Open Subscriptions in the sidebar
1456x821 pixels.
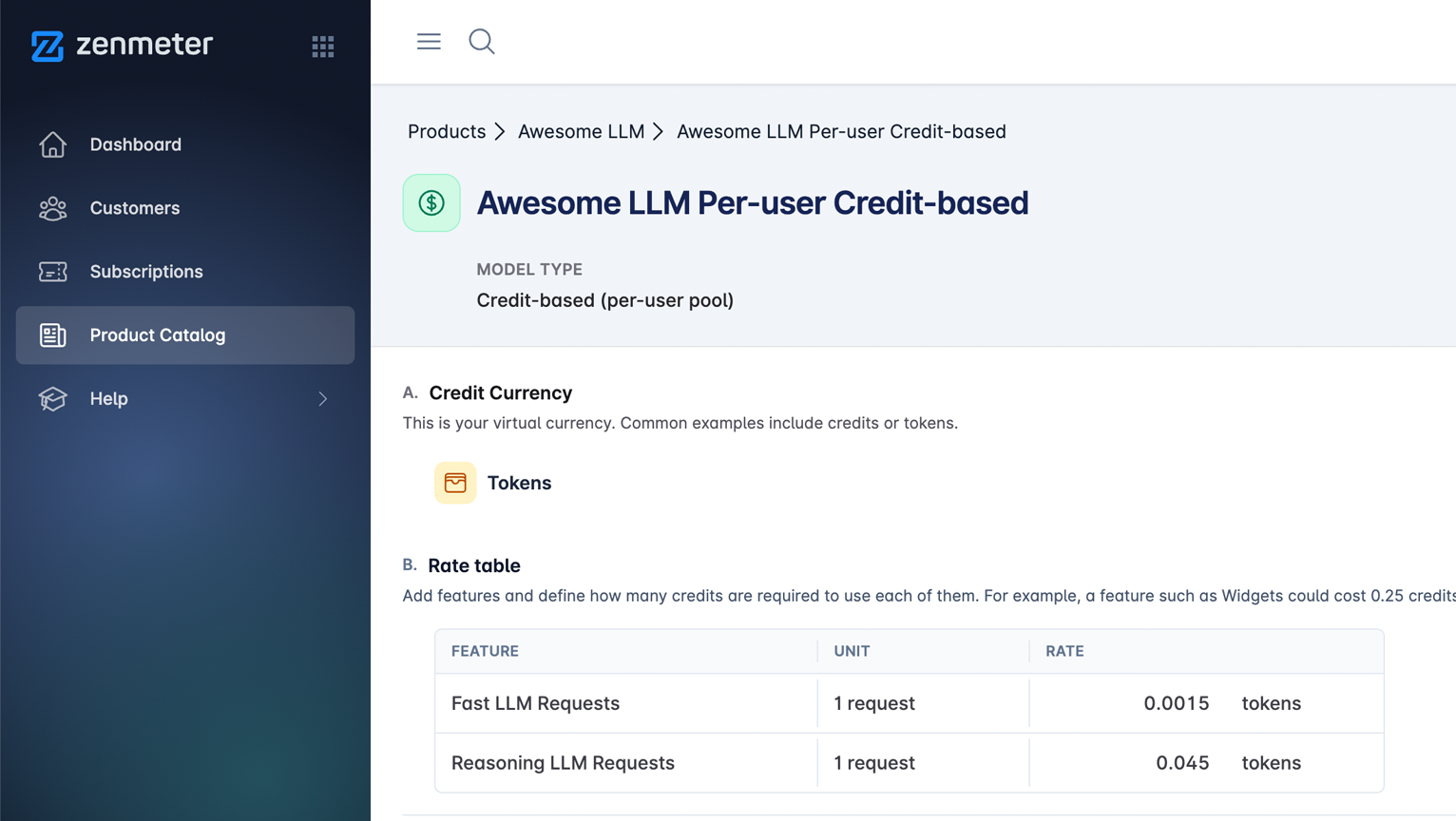[185, 272]
